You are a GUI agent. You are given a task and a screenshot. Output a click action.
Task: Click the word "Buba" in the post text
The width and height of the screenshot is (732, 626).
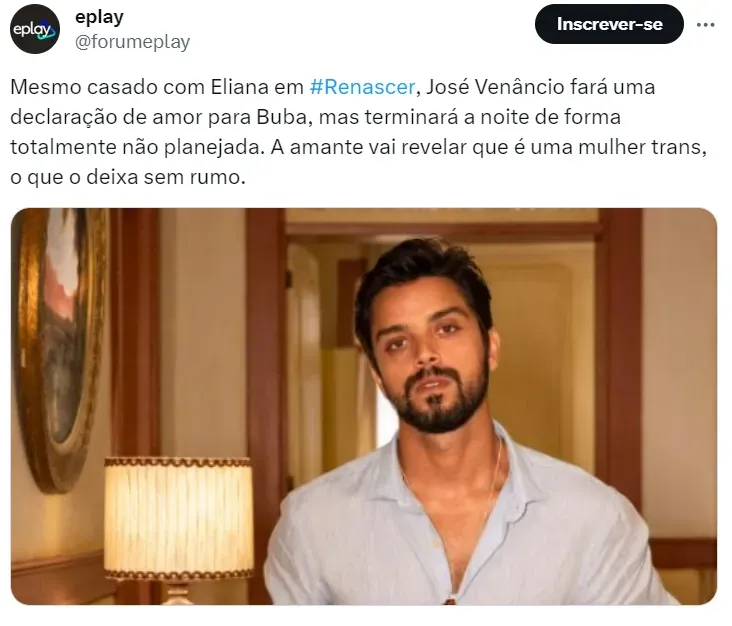point(283,117)
